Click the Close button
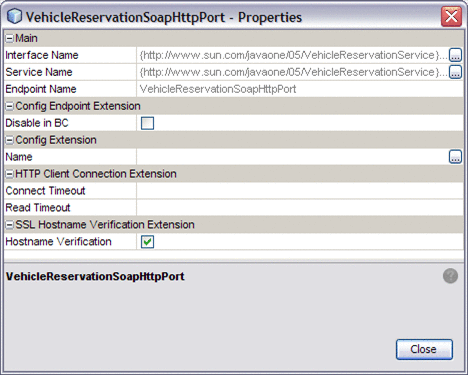 [424, 349]
